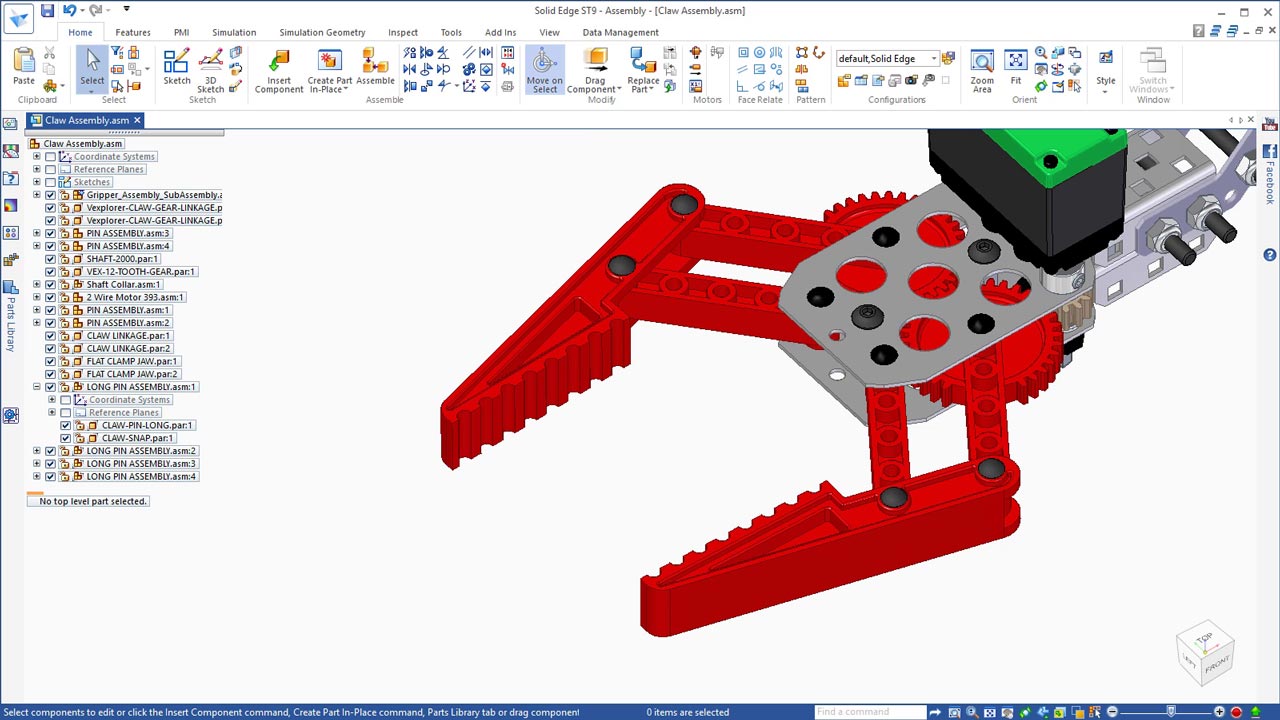
Task: Open the Style button menu
Action: [x=1105, y=70]
